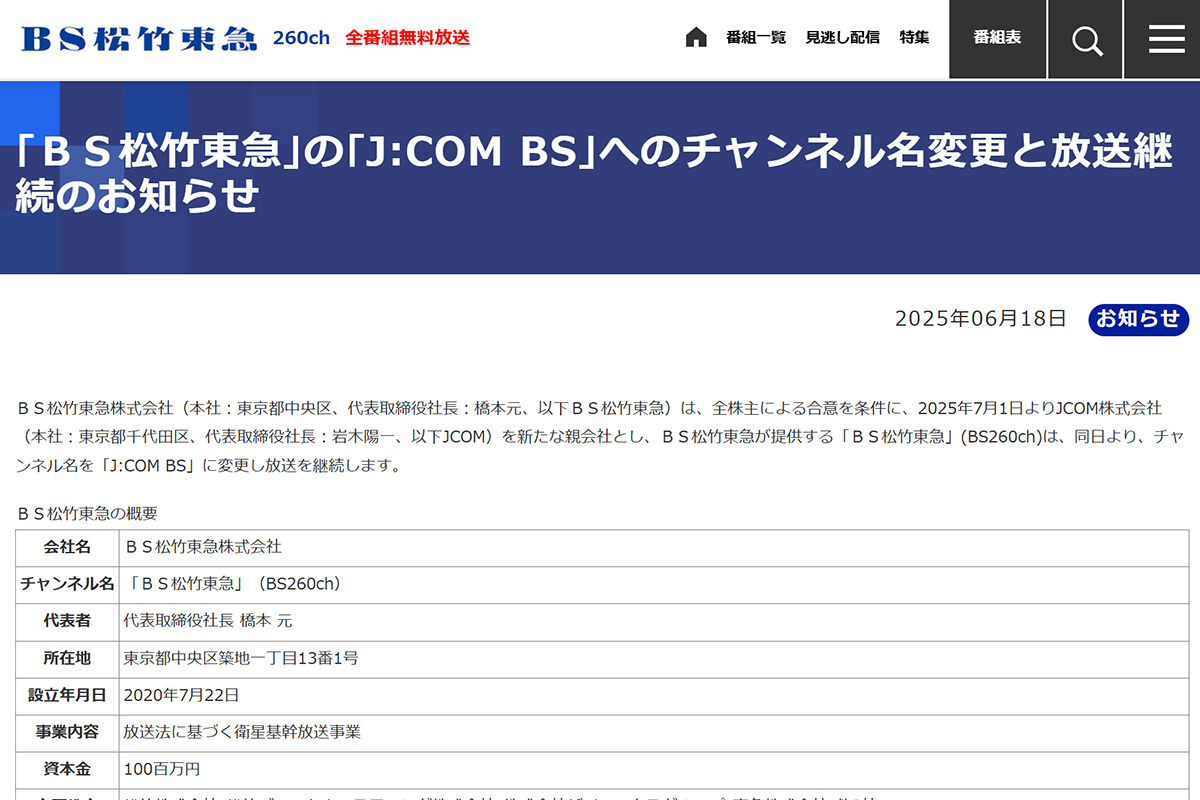
Task: Open 番組一覧 from the navigation bar
Action: click(755, 37)
